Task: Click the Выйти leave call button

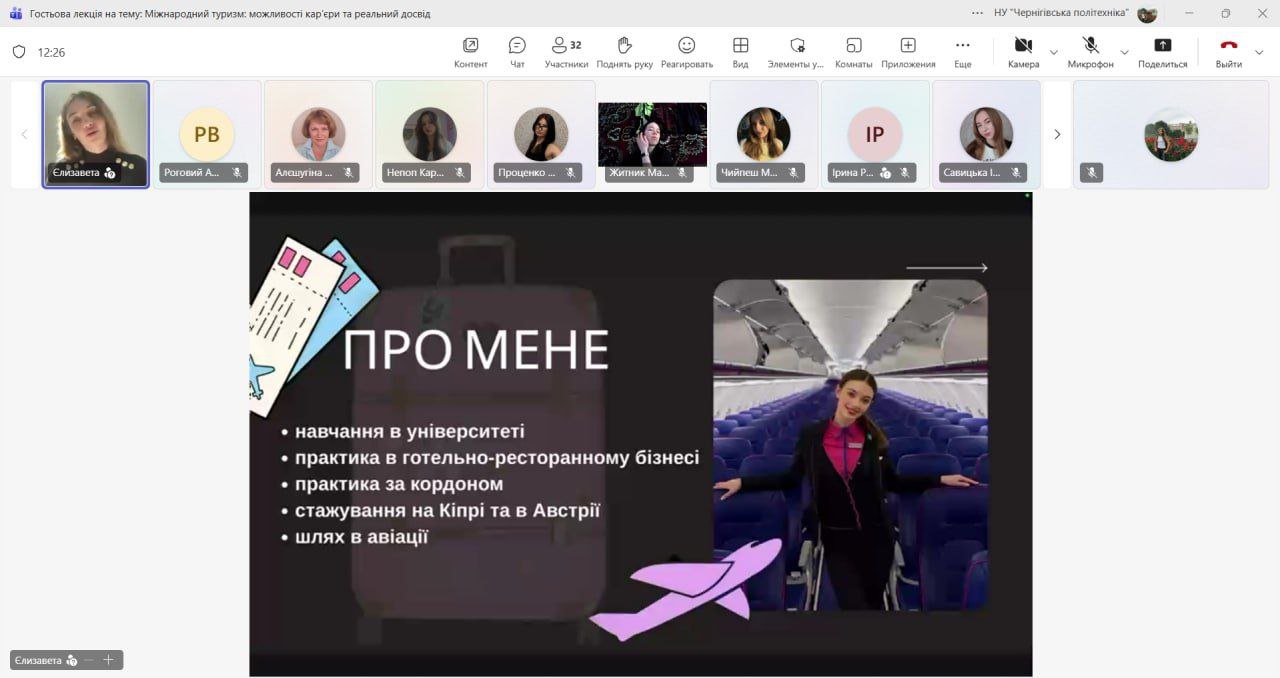Action: tap(1228, 51)
